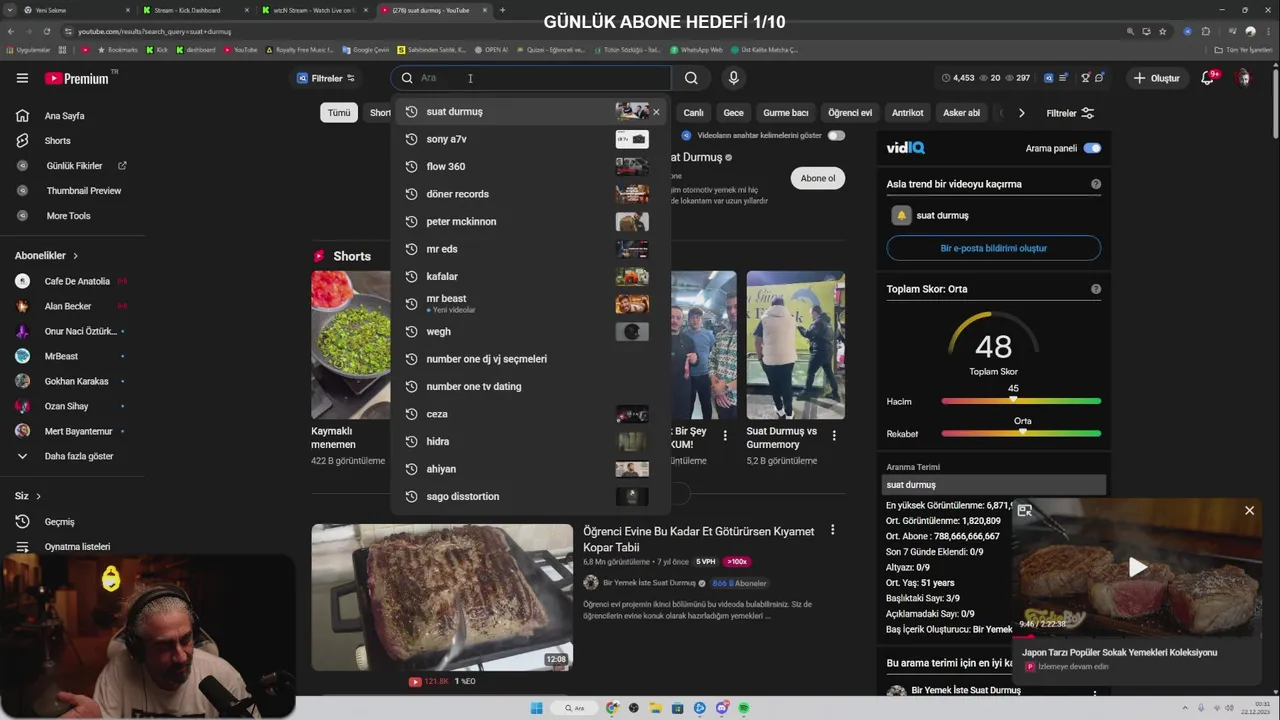Open Spotify from the taskbar
1280x720 pixels.
coord(745,708)
